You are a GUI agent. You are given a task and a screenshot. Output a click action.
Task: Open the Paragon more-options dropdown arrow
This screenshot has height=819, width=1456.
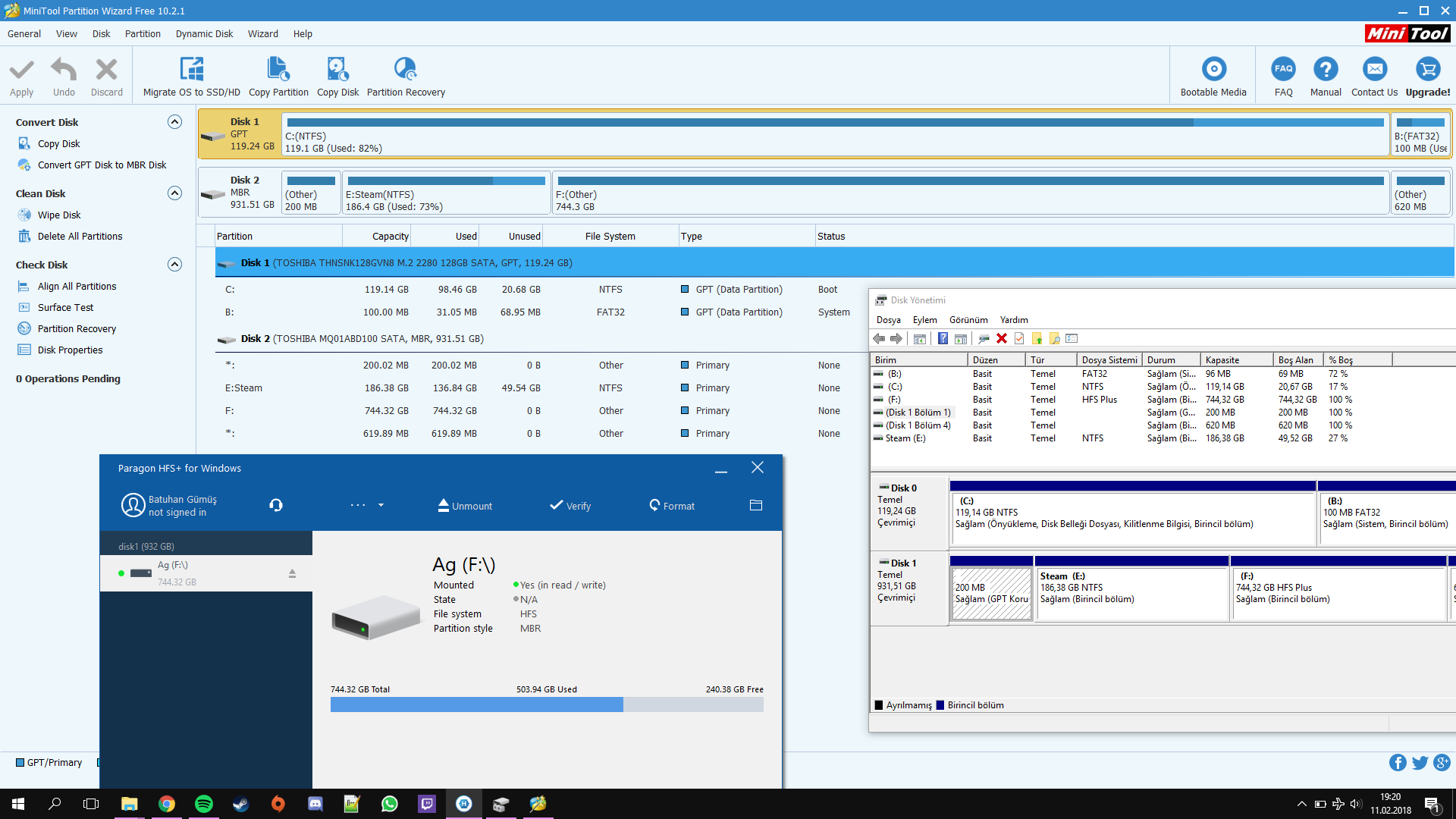(381, 505)
